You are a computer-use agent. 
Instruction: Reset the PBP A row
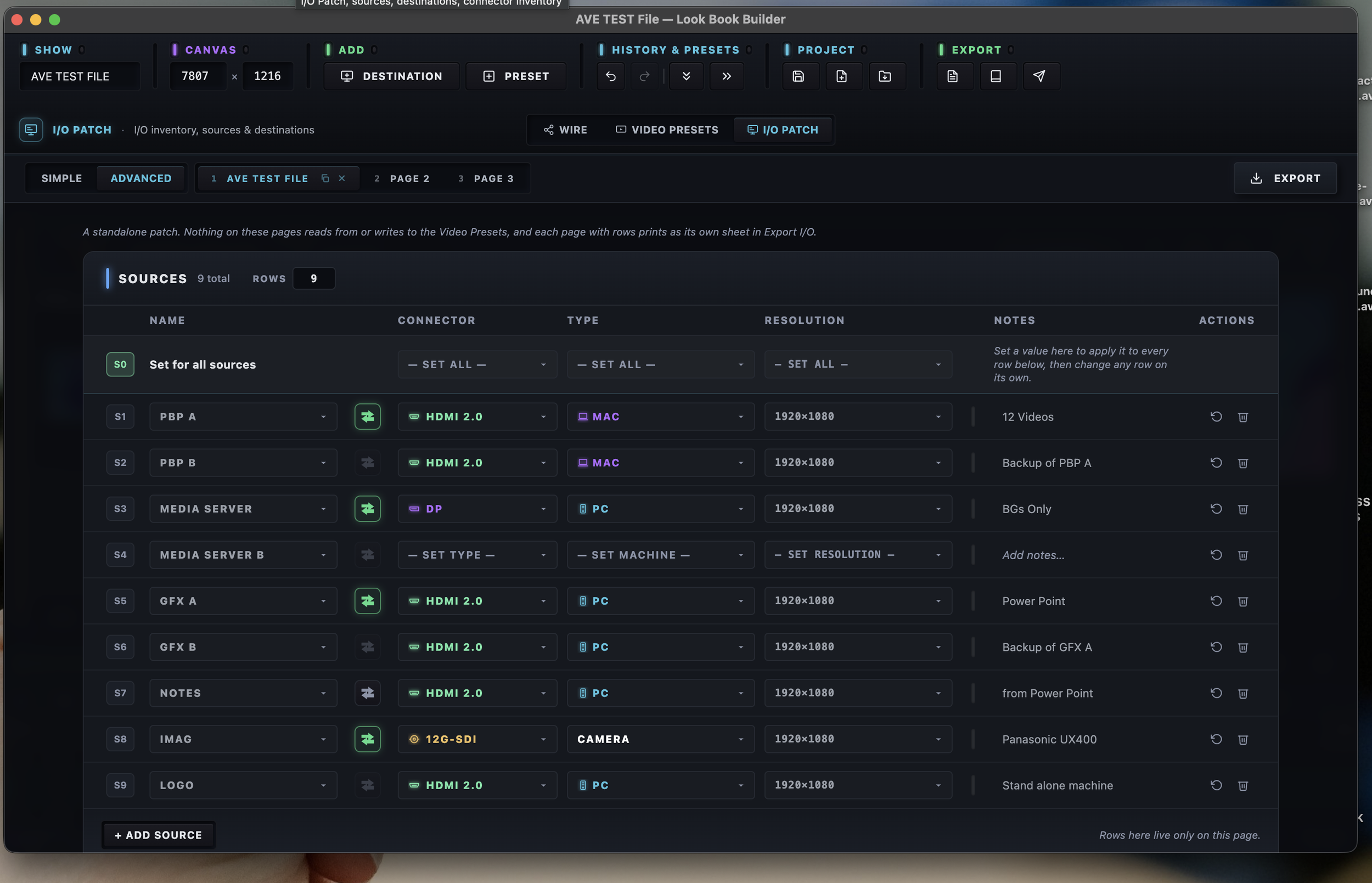click(x=1216, y=417)
